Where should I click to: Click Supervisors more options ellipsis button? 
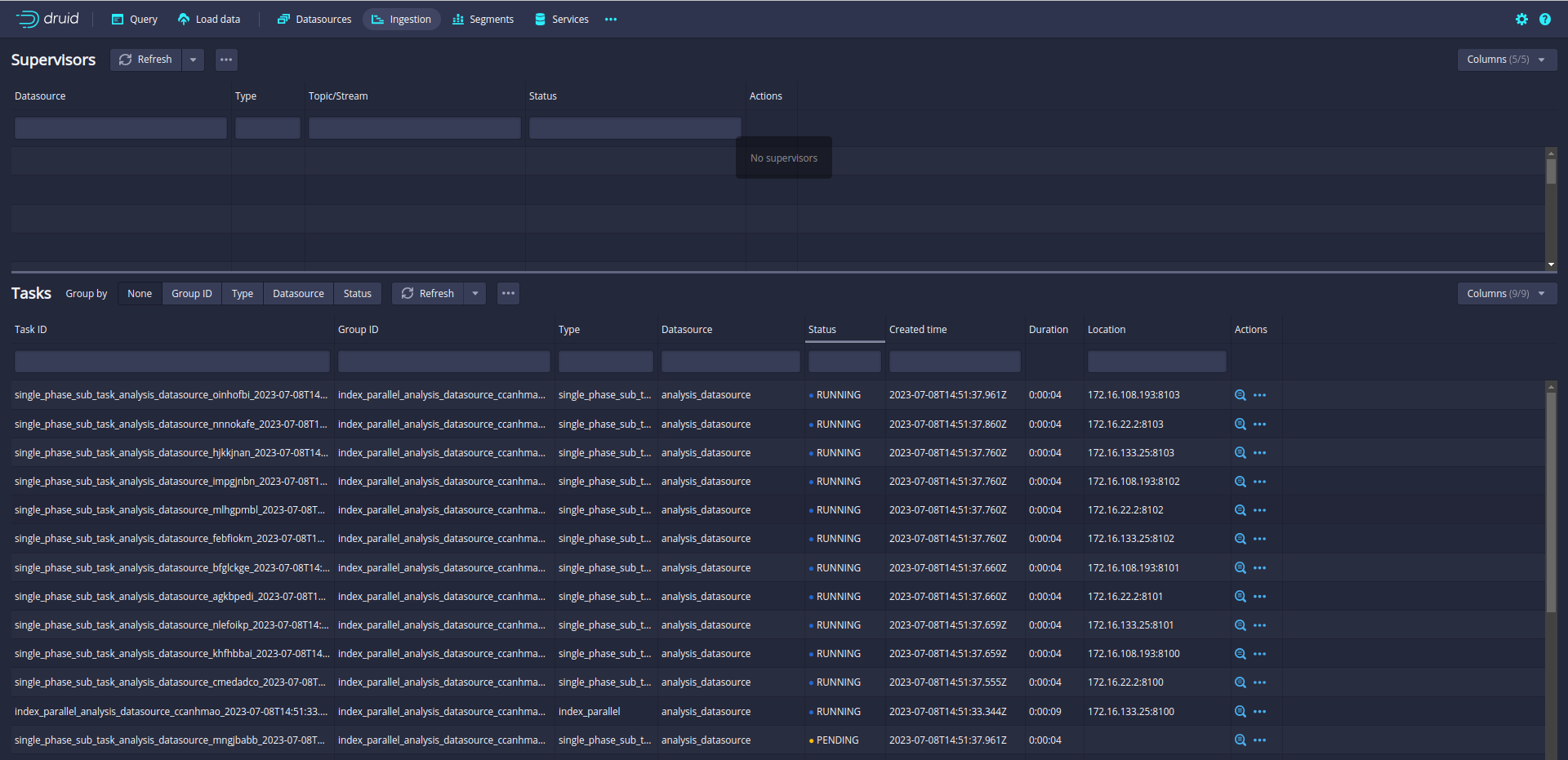click(x=226, y=60)
